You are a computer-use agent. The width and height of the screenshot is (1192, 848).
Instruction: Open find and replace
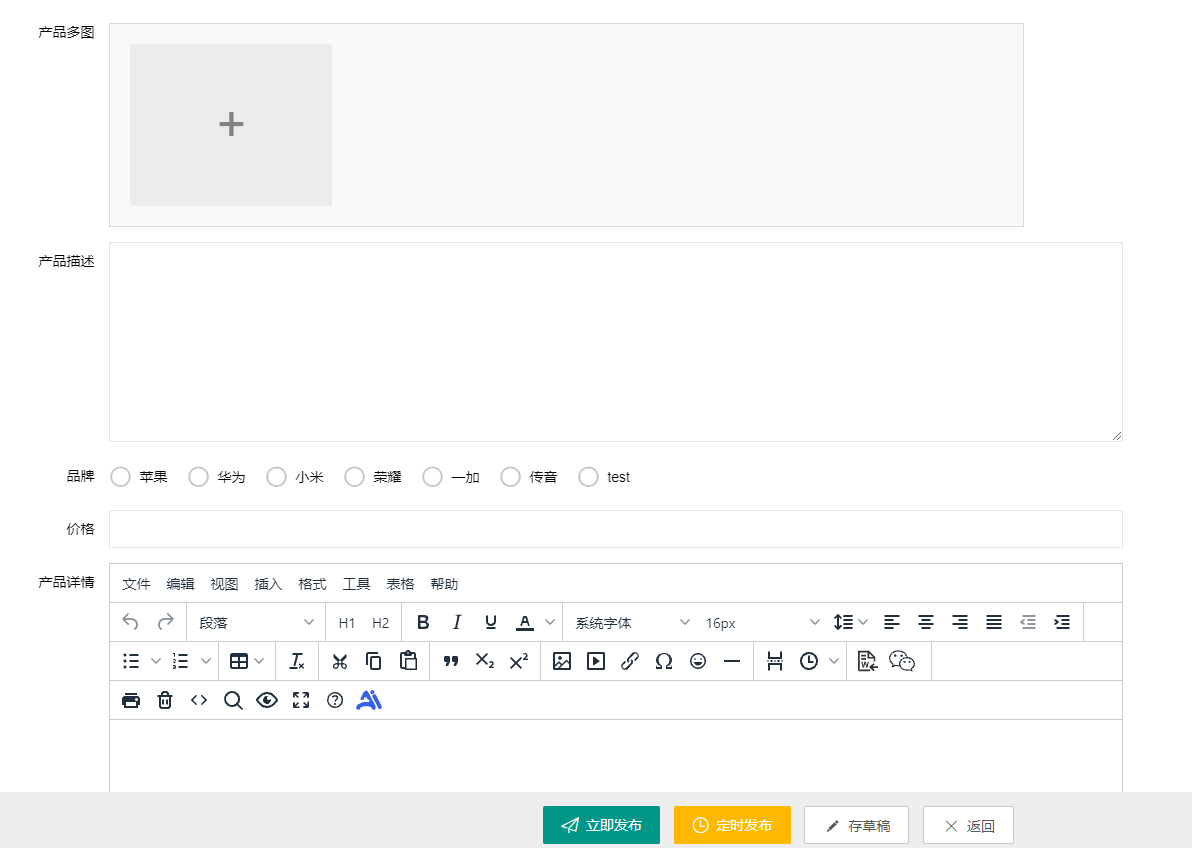coord(233,700)
